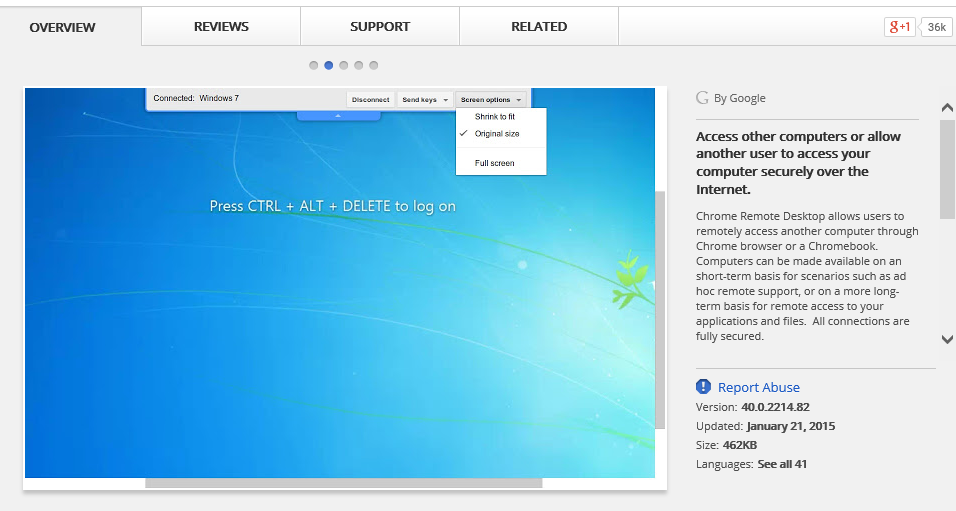This screenshot has height=511, width=956.
Task: Click the screenshot's vertical scrollbar
Action: [660, 310]
